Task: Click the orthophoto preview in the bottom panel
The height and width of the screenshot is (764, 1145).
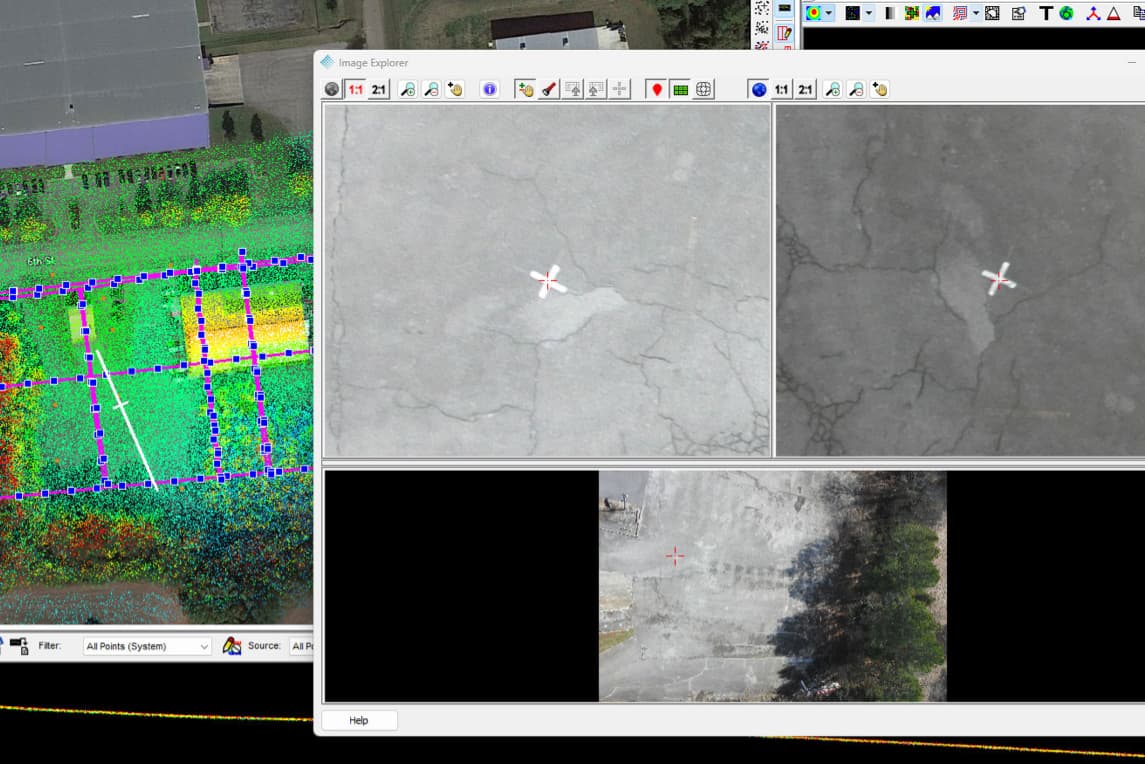Action: coord(770,585)
